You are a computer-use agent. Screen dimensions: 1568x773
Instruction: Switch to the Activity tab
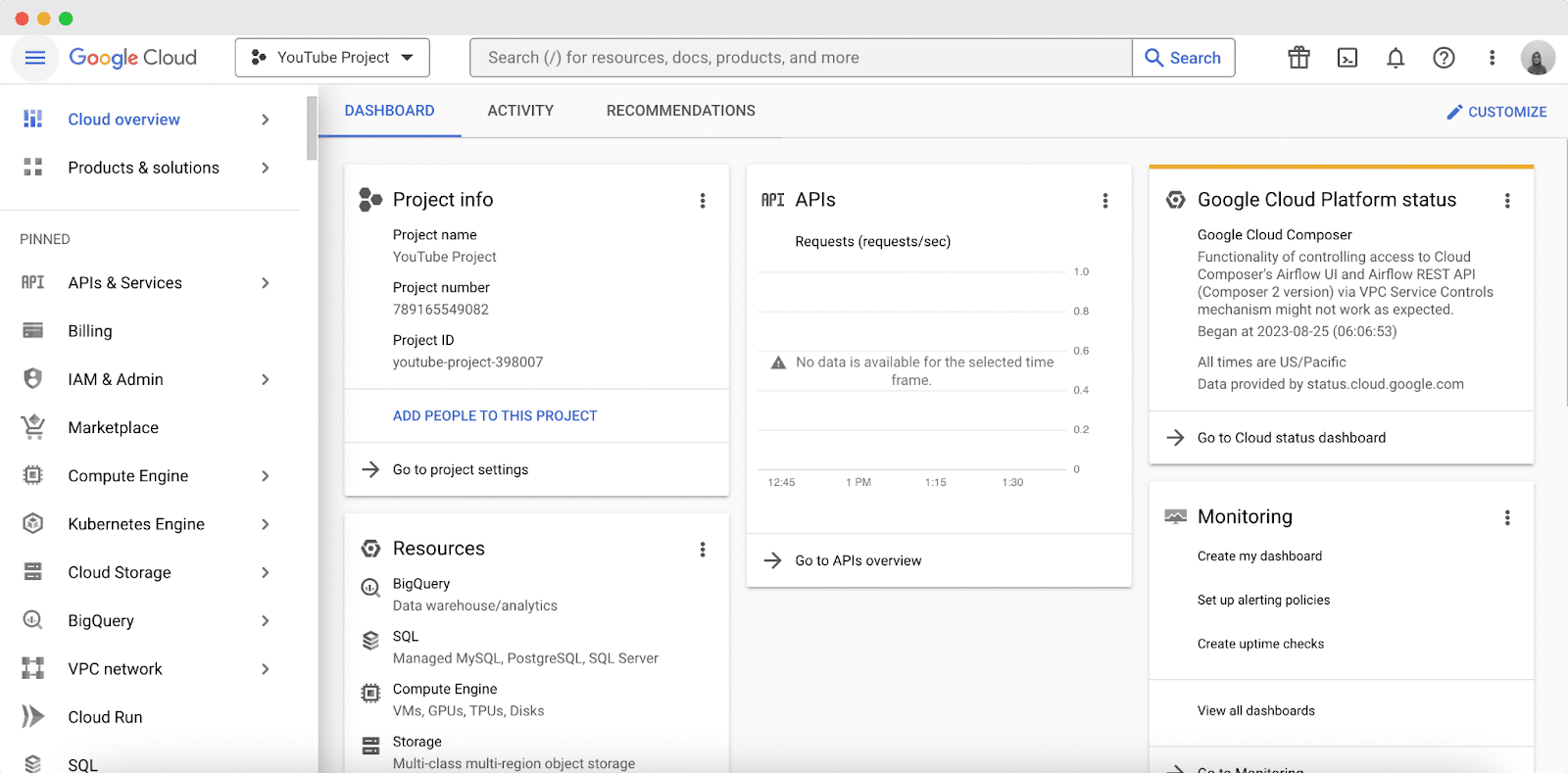[x=520, y=111]
